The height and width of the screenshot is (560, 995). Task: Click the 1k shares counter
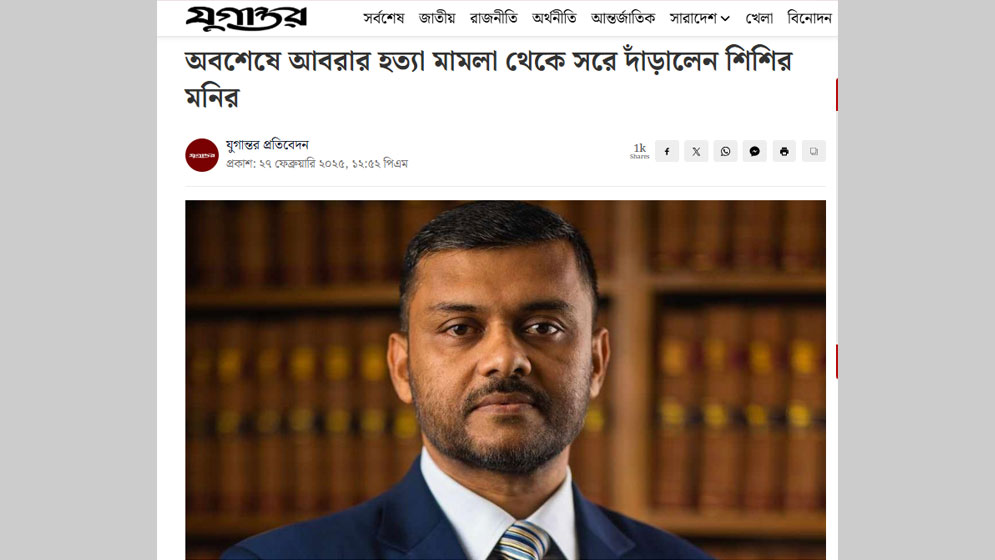pos(640,151)
